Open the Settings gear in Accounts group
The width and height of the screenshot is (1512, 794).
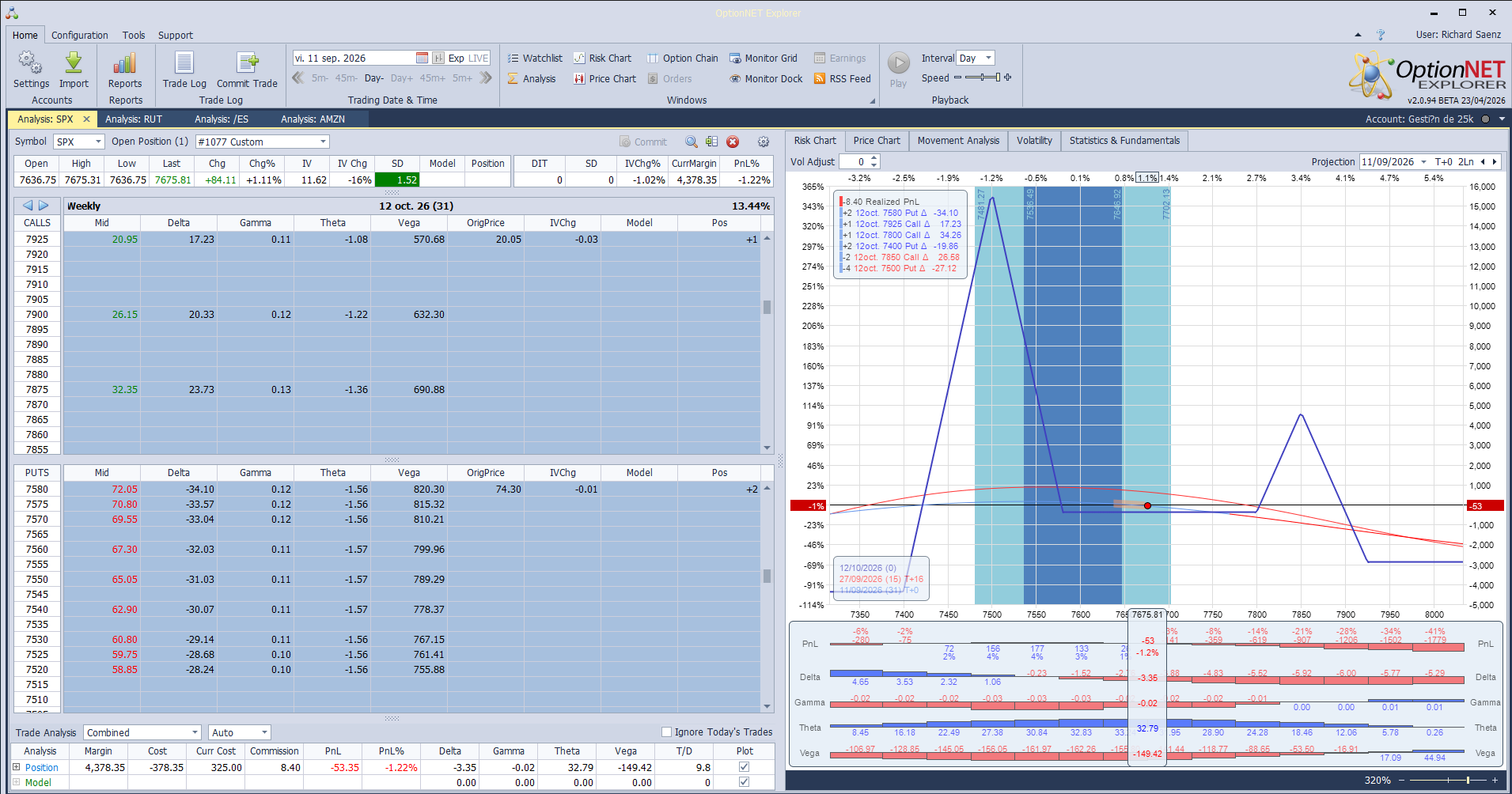pyautogui.click(x=31, y=70)
